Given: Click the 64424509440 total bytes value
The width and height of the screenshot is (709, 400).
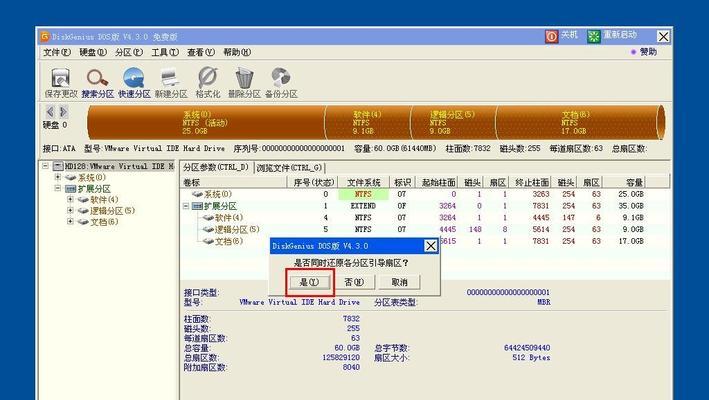Looking at the screenshot, I should click(x=527, y=348).
